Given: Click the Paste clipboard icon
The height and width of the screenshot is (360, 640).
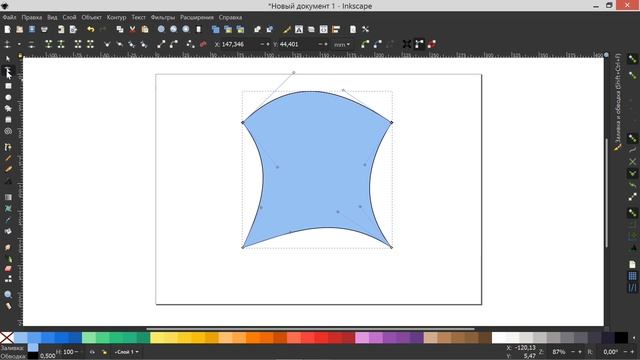Looking at the screenshot, I should [x=145, y=29].
